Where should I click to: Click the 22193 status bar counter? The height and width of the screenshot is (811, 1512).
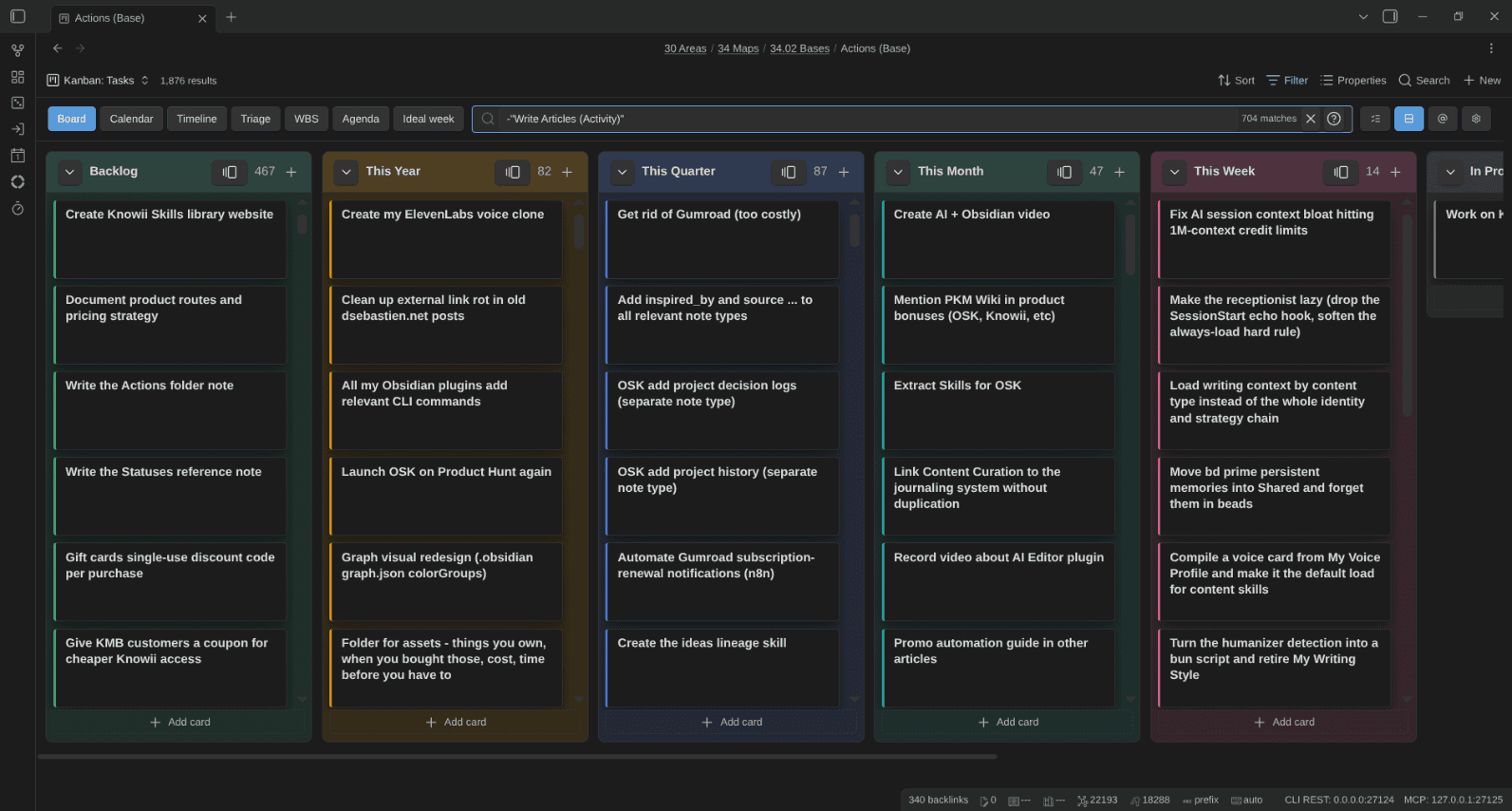click(1097, 800)
